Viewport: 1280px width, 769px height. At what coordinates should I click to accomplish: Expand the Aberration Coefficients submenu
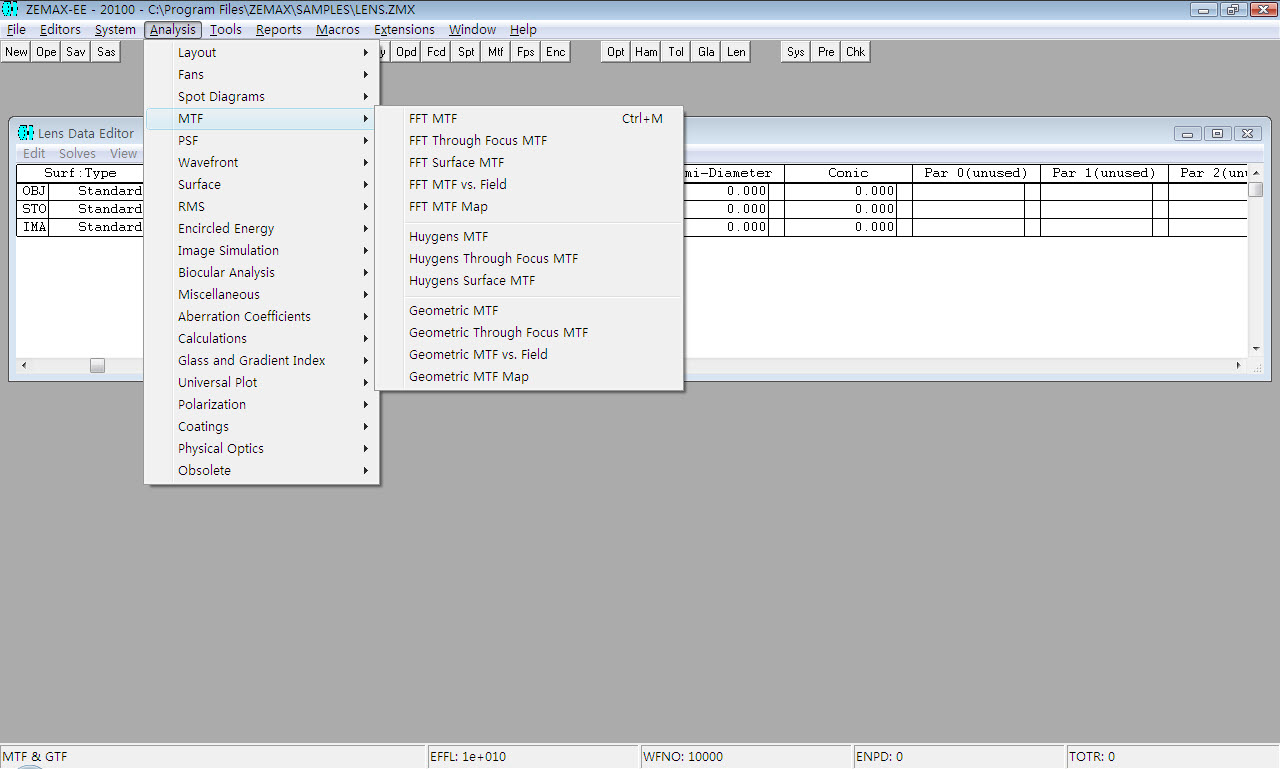[262, 316]
